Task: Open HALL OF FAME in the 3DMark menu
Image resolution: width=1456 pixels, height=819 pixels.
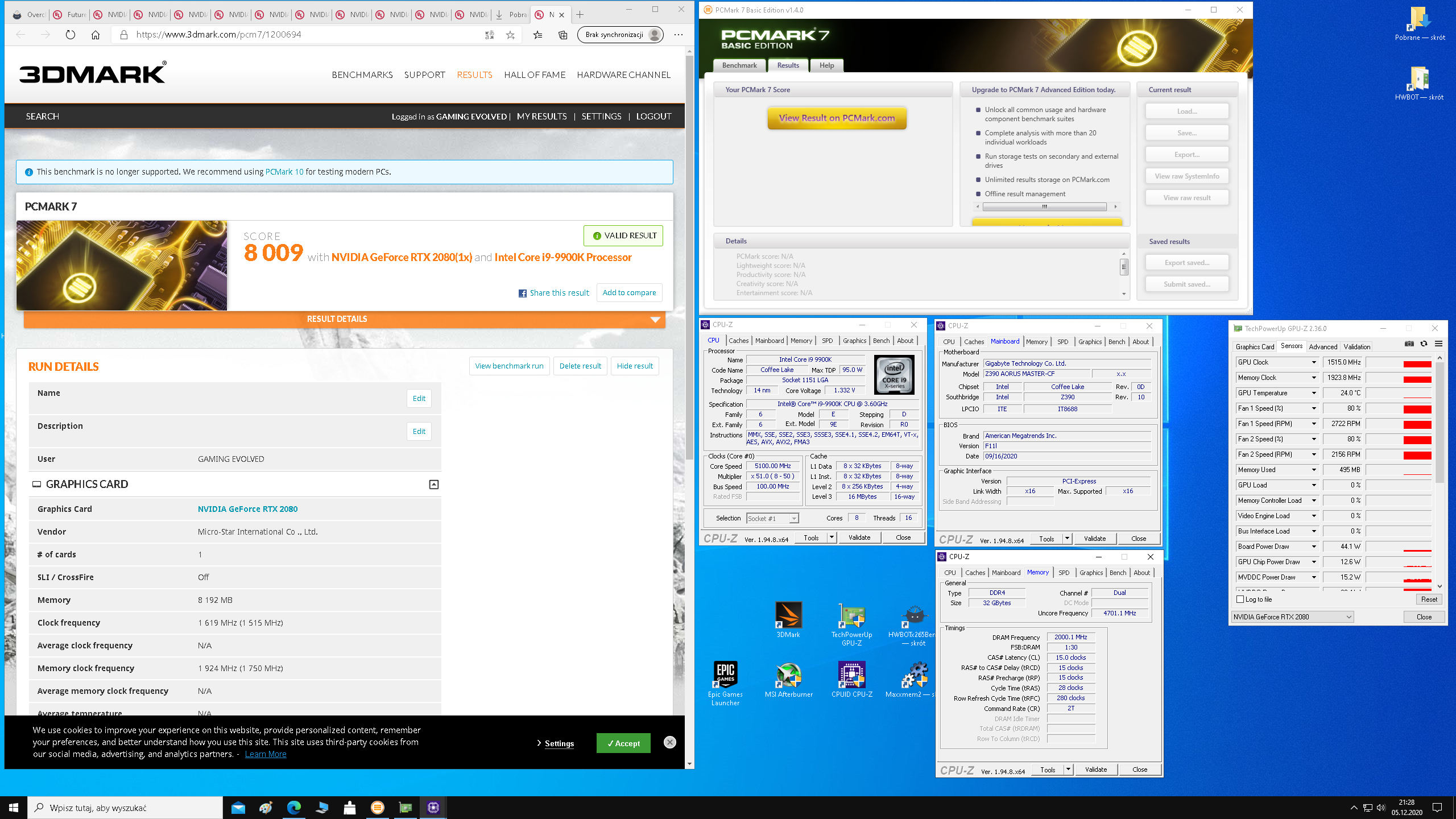Action: coord(535,75)
